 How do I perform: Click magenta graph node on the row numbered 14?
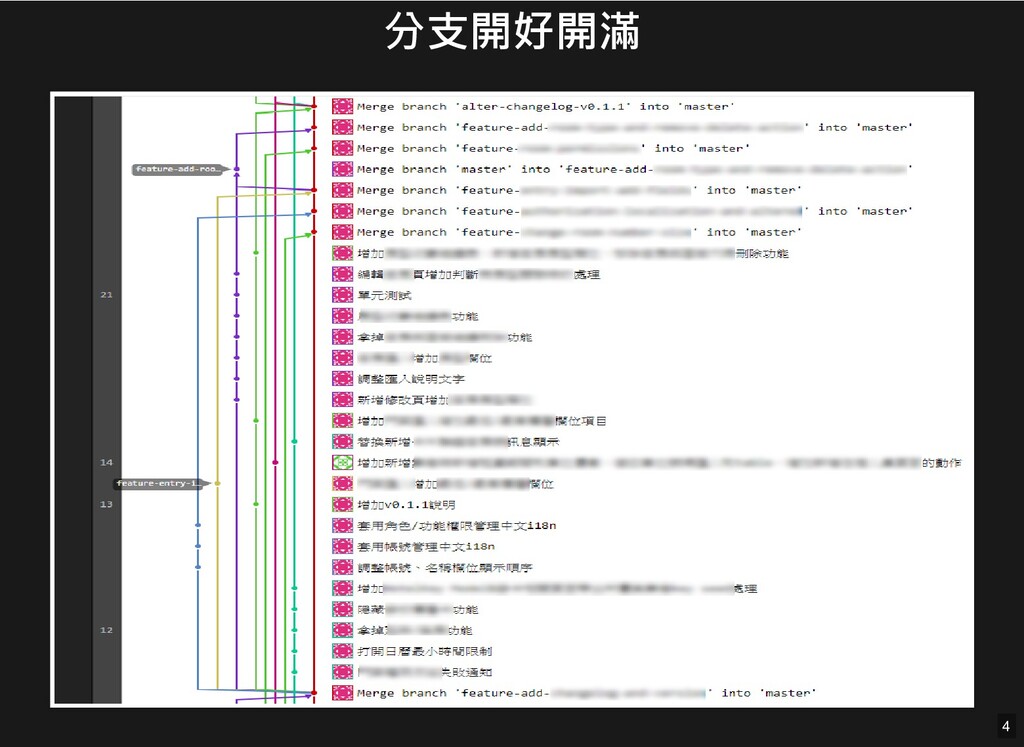[275, 462]
